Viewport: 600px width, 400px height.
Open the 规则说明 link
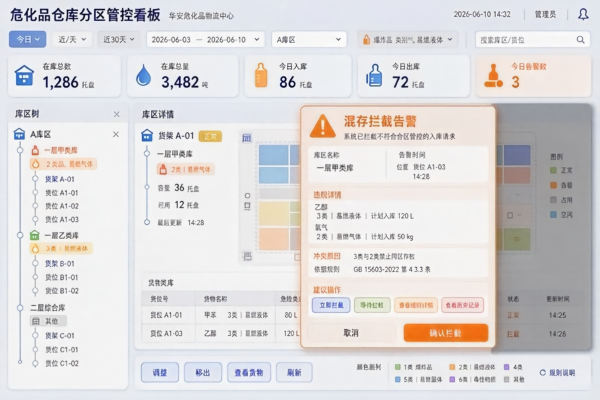(x=558, y=373)
